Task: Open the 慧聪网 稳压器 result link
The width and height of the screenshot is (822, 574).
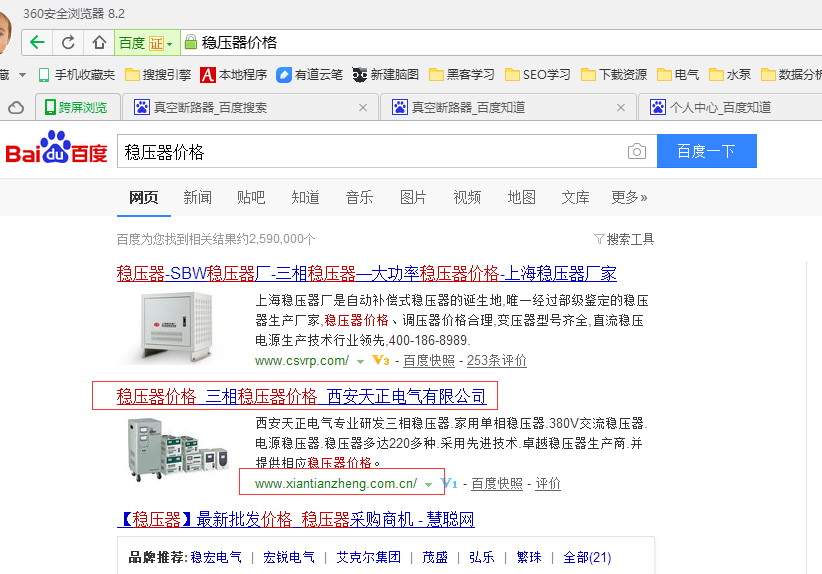Action: pyautogui.click(x=296, y=519)
